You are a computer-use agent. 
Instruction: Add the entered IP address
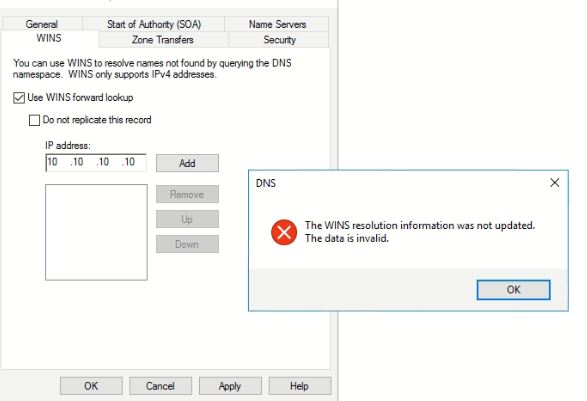[x=187, y=163]
